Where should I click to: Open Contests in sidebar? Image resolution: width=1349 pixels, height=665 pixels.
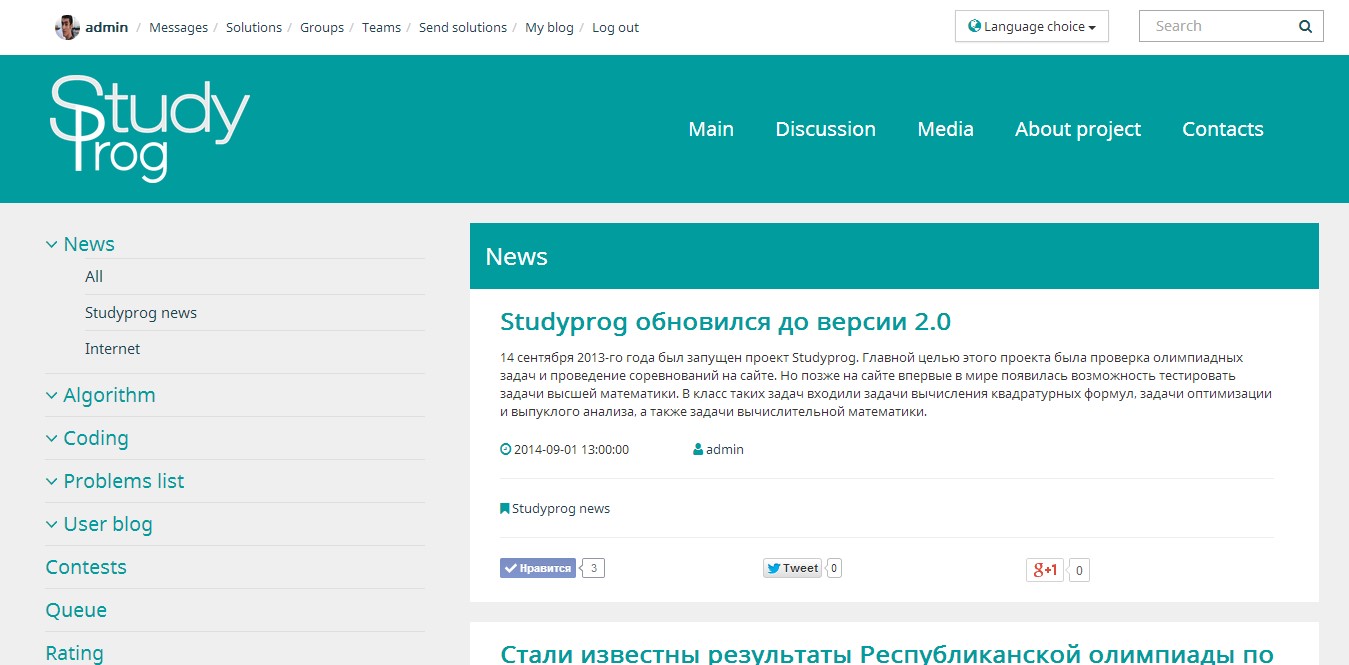pyautogui.click(x=86, y=567)
